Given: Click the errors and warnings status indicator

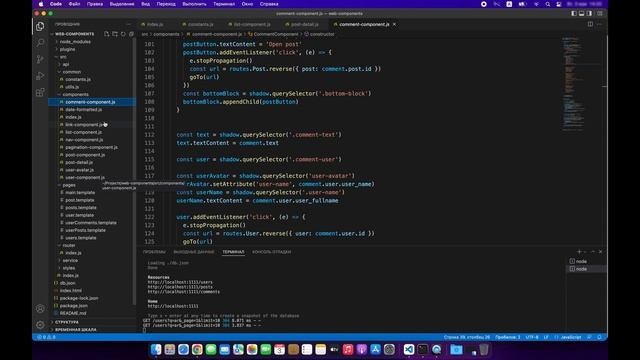Looking at the screenshot, I should [46, 337].
